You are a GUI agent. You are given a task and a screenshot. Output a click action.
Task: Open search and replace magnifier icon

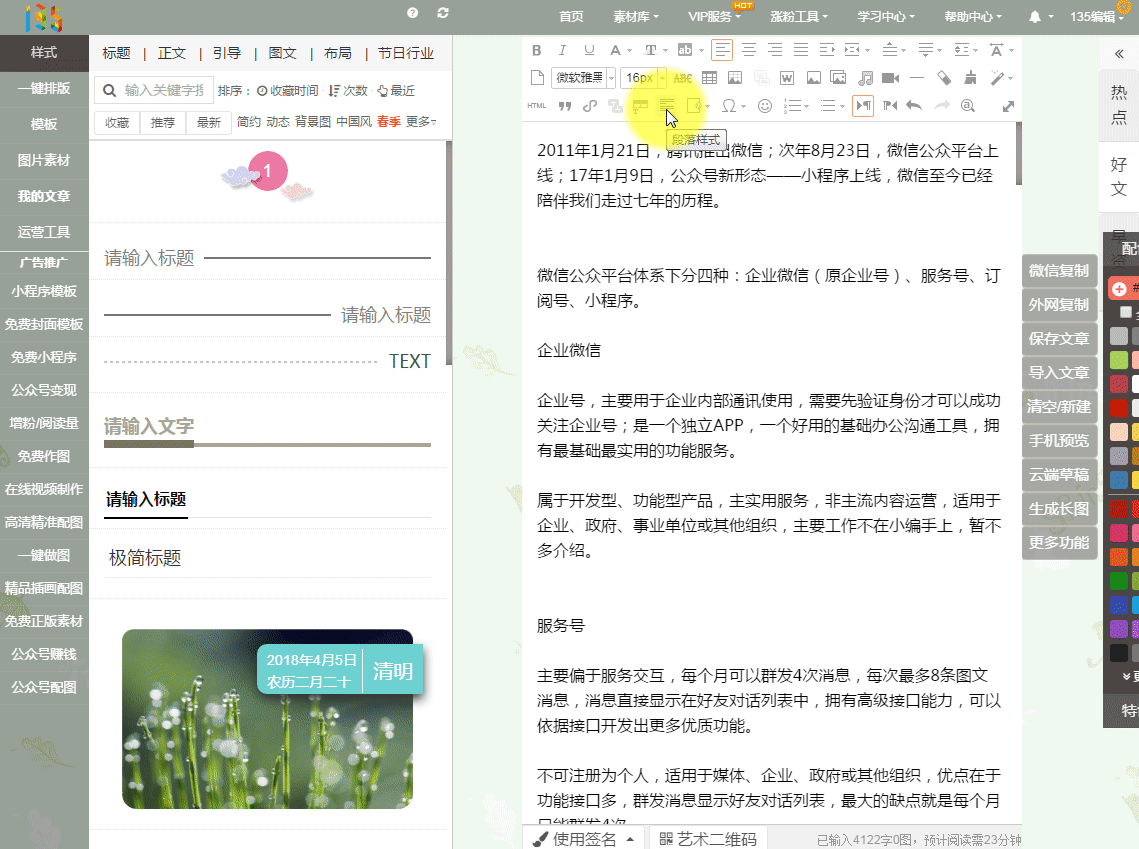point(968,106)
